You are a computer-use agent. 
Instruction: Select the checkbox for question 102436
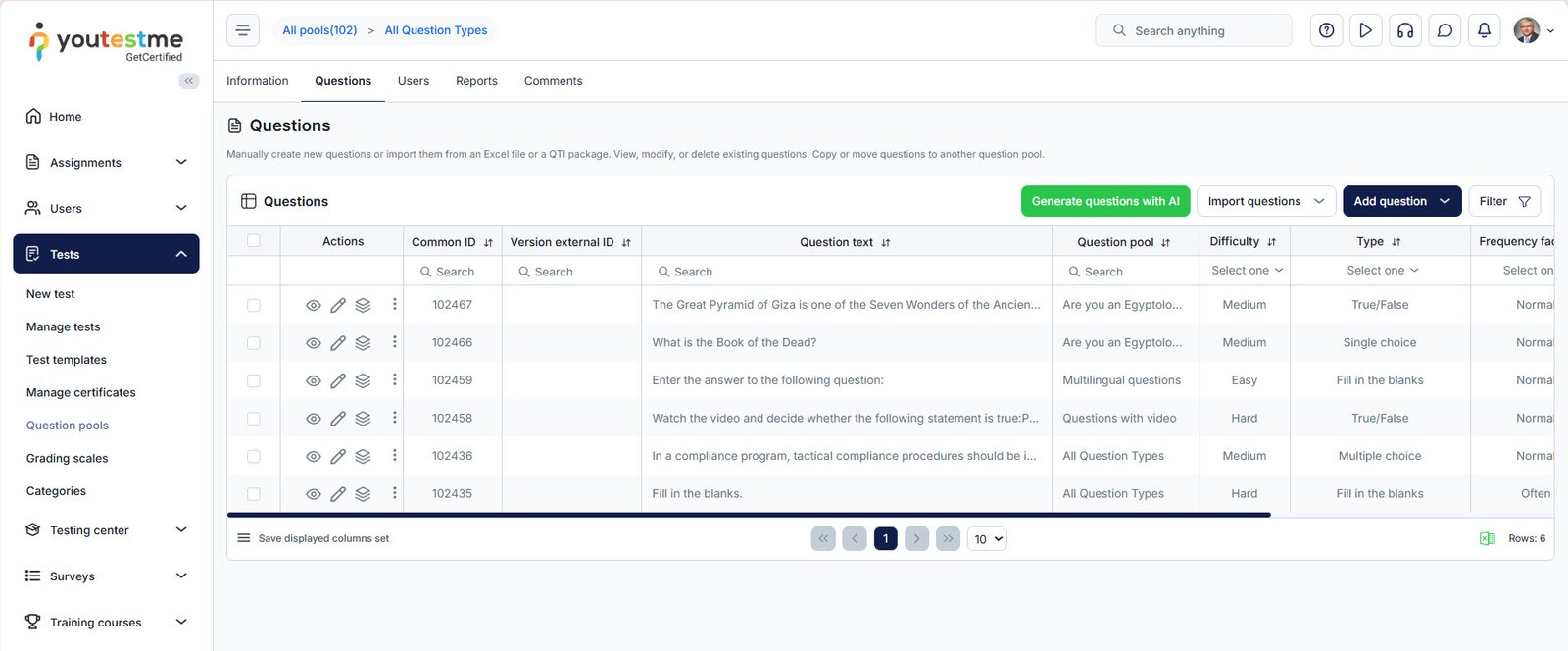(x=254, y=456)
